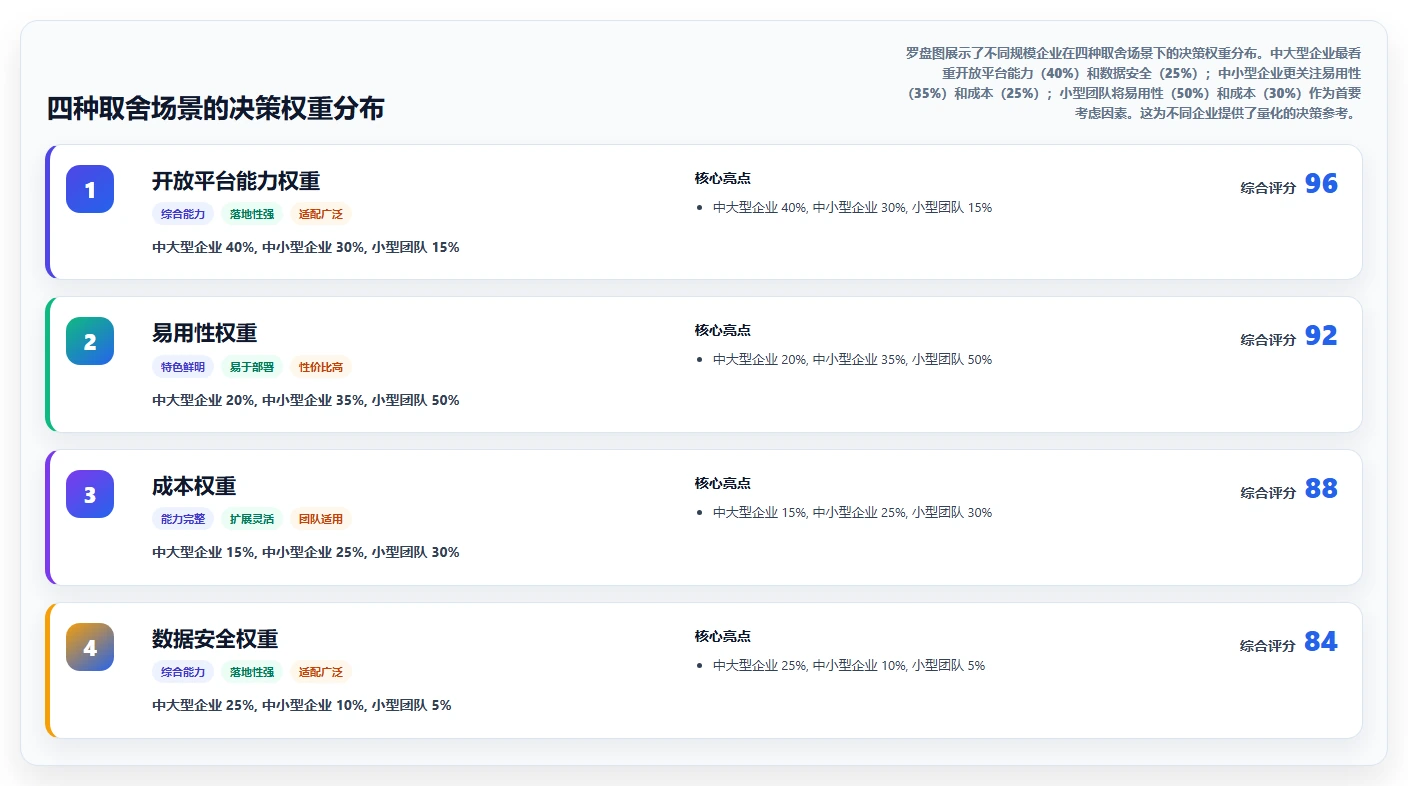This screenshot has width=1408, height=786.
Task: Click the number 4 badge icon
Action: pos(90,647)
